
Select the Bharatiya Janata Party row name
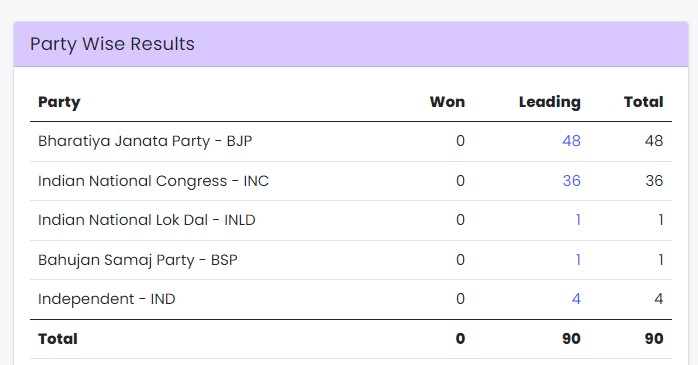point(145,141)
